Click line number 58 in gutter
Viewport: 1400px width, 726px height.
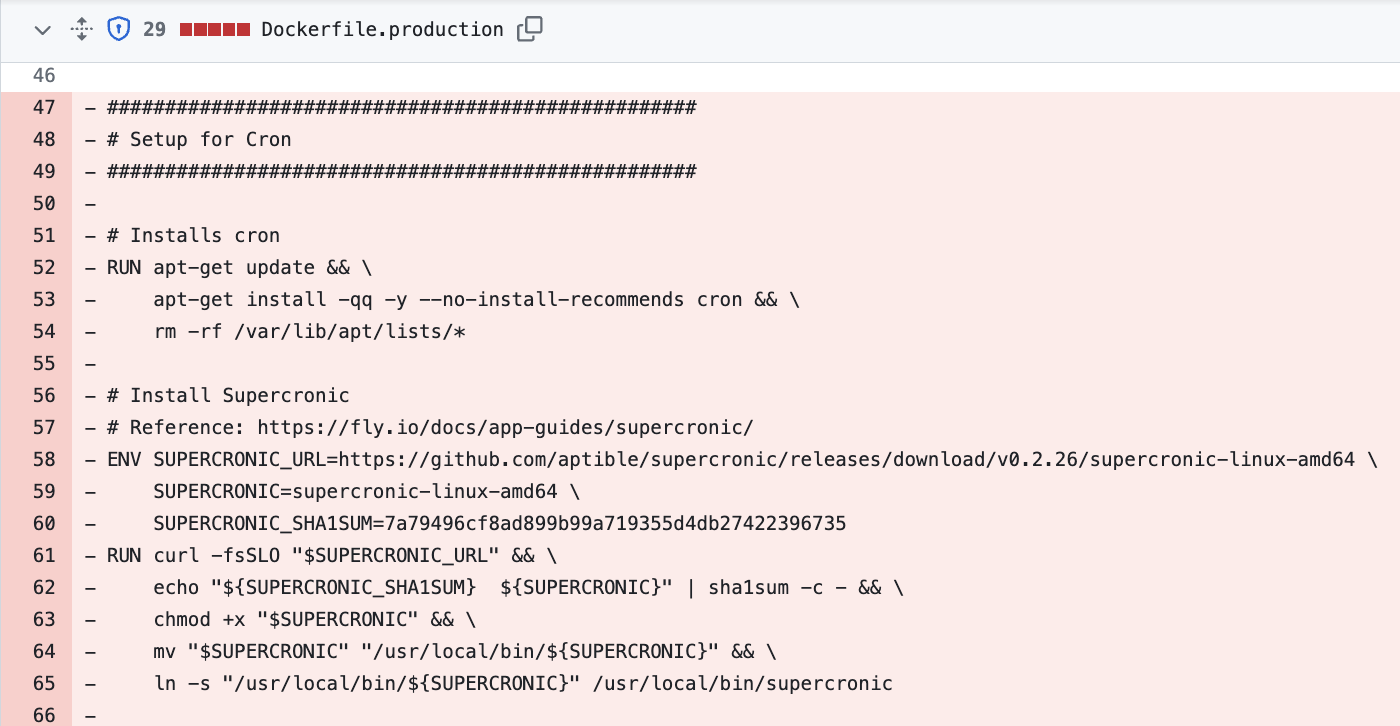pyautogui.click(x=44, y=460)
